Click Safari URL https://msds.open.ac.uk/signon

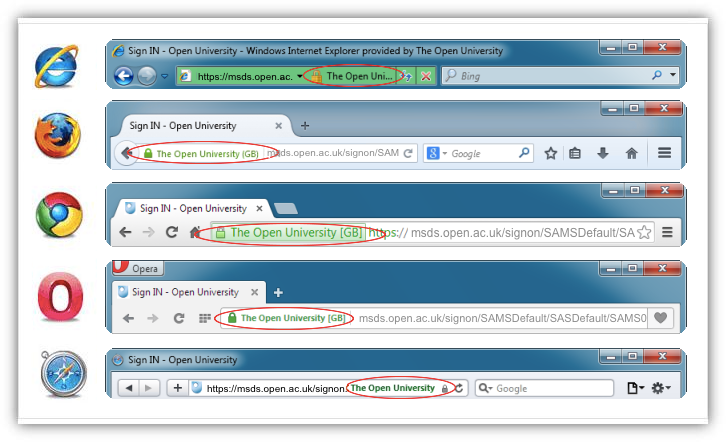[x=277, y=388]
